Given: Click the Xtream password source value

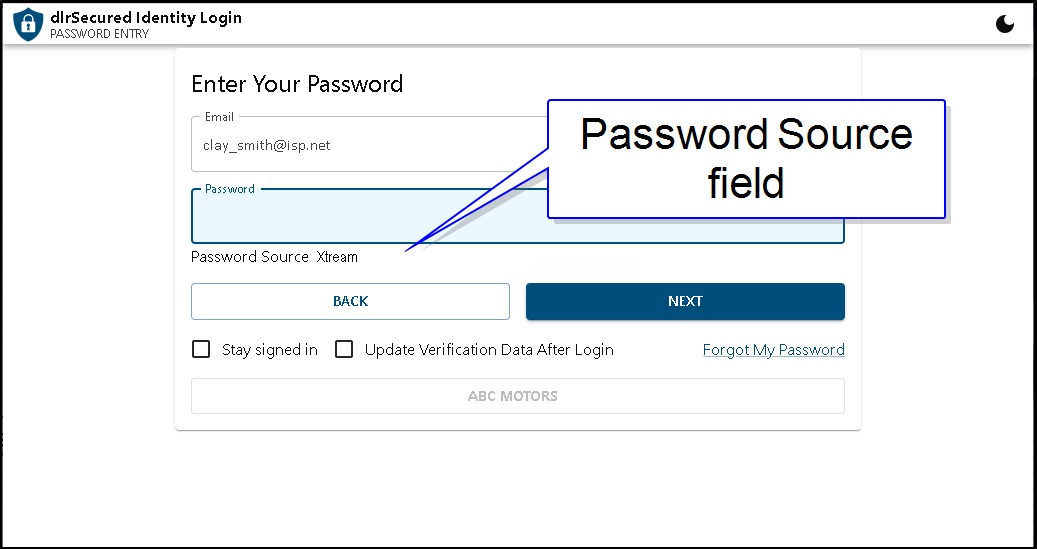Looking at the screenshot, I should coord(337,257).
